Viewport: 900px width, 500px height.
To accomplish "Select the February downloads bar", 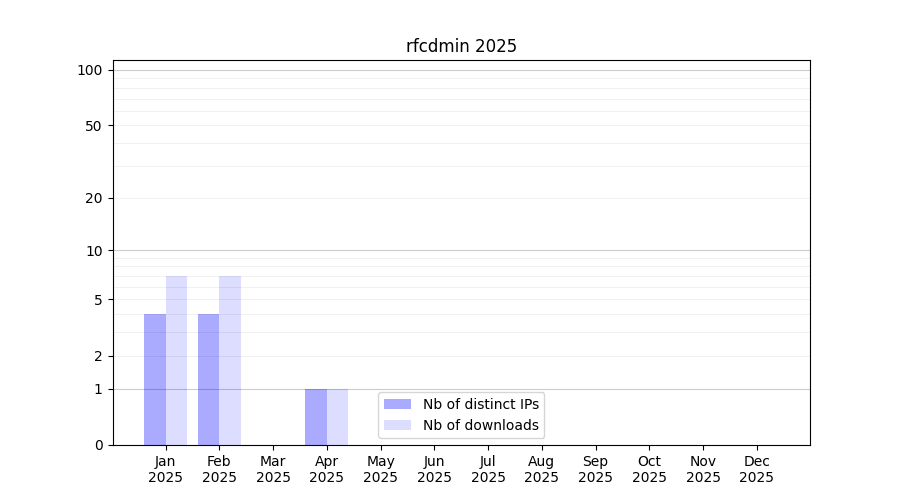I will point(230,360).
